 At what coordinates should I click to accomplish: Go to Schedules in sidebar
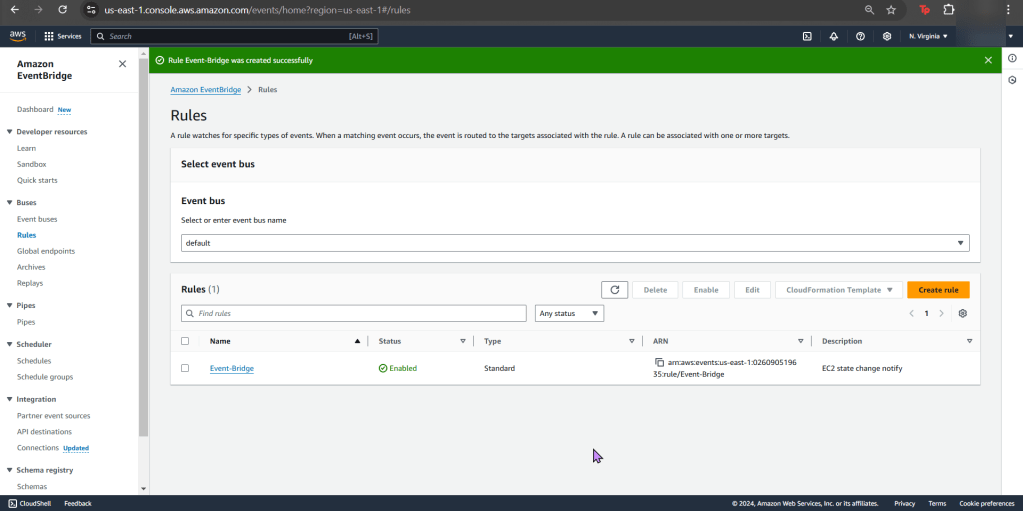34,361
